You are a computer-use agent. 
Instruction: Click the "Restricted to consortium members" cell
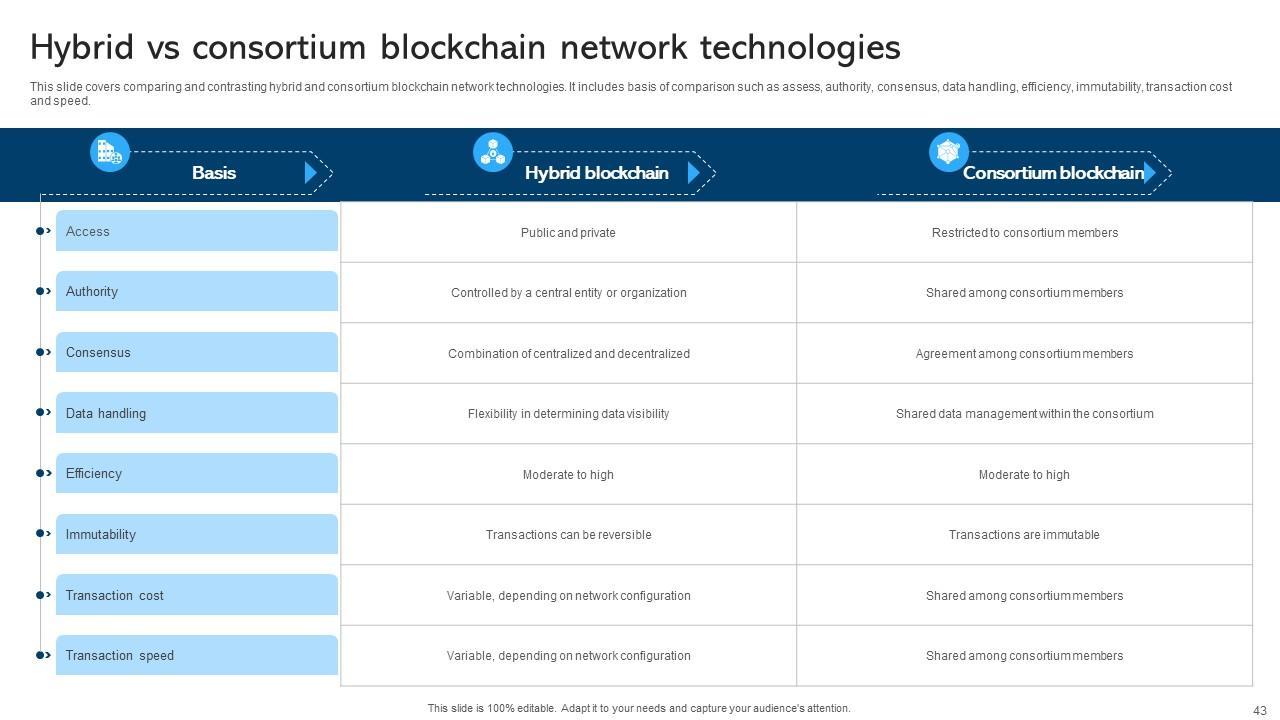(1024, 233)
